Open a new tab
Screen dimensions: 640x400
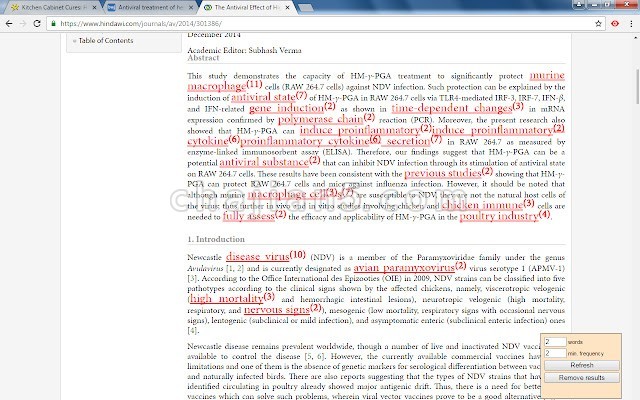tap(305, 7)
